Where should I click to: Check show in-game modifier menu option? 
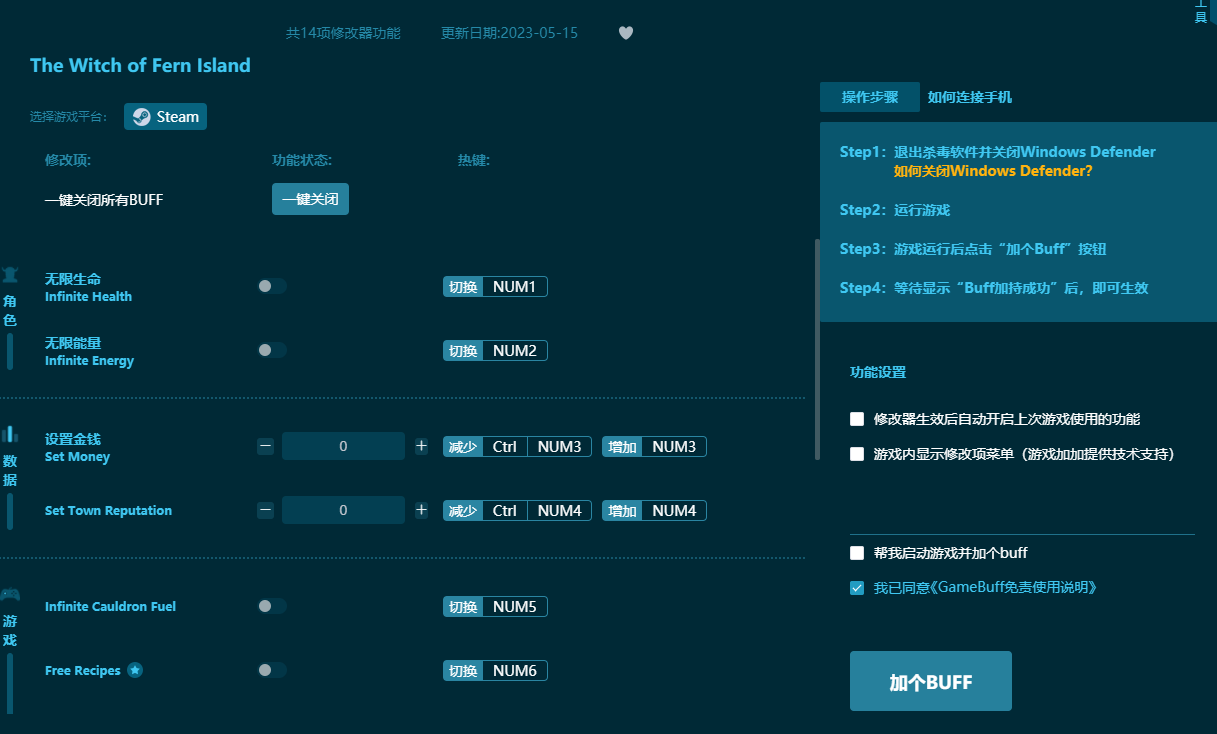(x=857, y=454)
